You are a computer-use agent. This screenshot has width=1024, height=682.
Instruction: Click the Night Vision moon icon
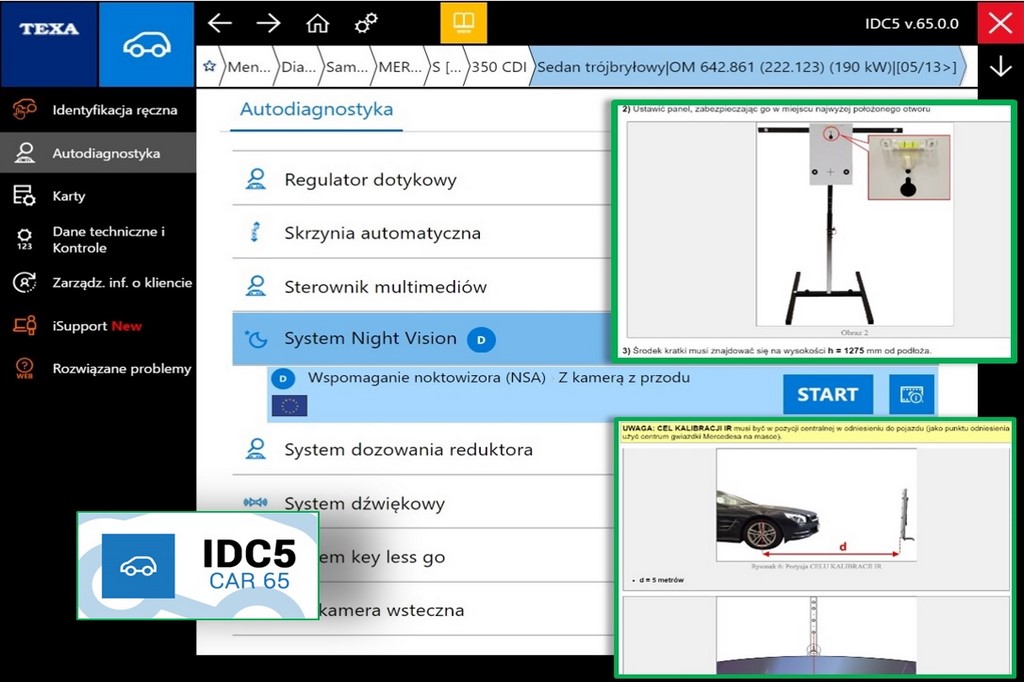click(255, 338)
